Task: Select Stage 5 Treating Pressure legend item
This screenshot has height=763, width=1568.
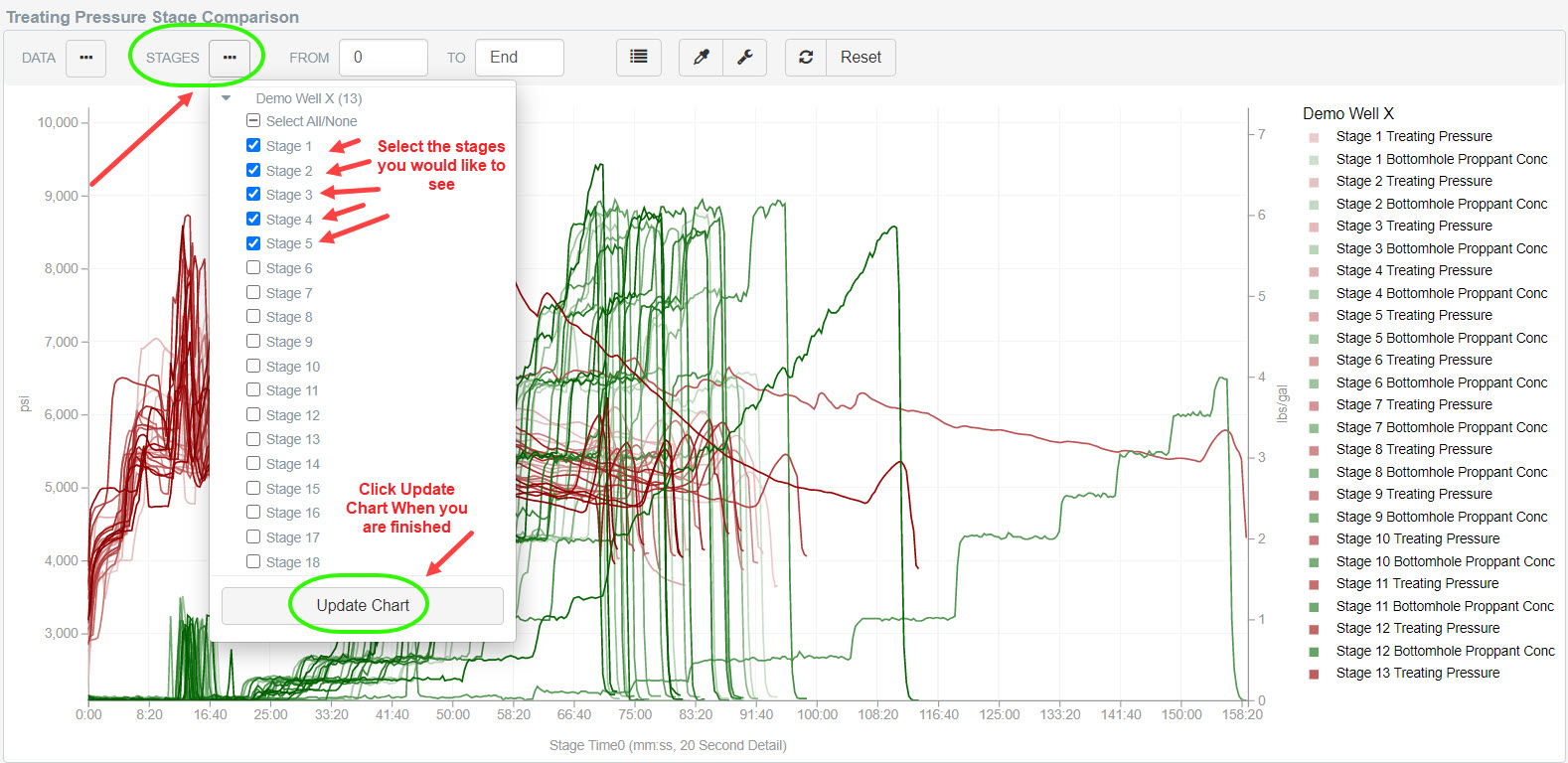Action: [1414, 315]
